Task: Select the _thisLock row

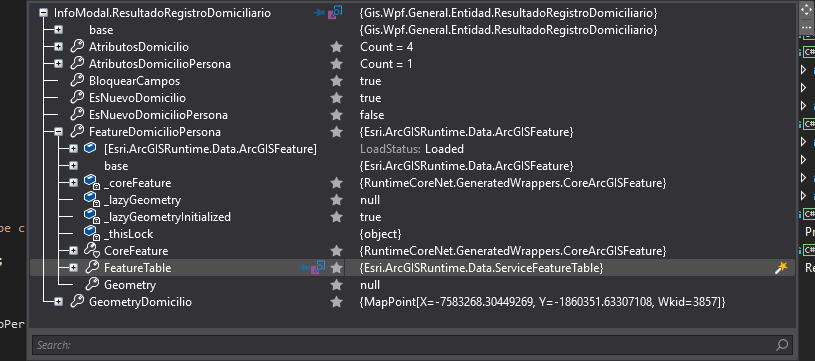Action: tap(412, 234)
